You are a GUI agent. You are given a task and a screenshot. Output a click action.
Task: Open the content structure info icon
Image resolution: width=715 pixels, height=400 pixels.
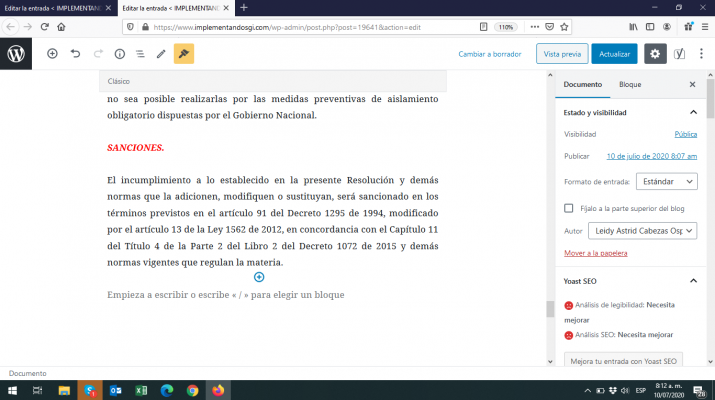119,54
